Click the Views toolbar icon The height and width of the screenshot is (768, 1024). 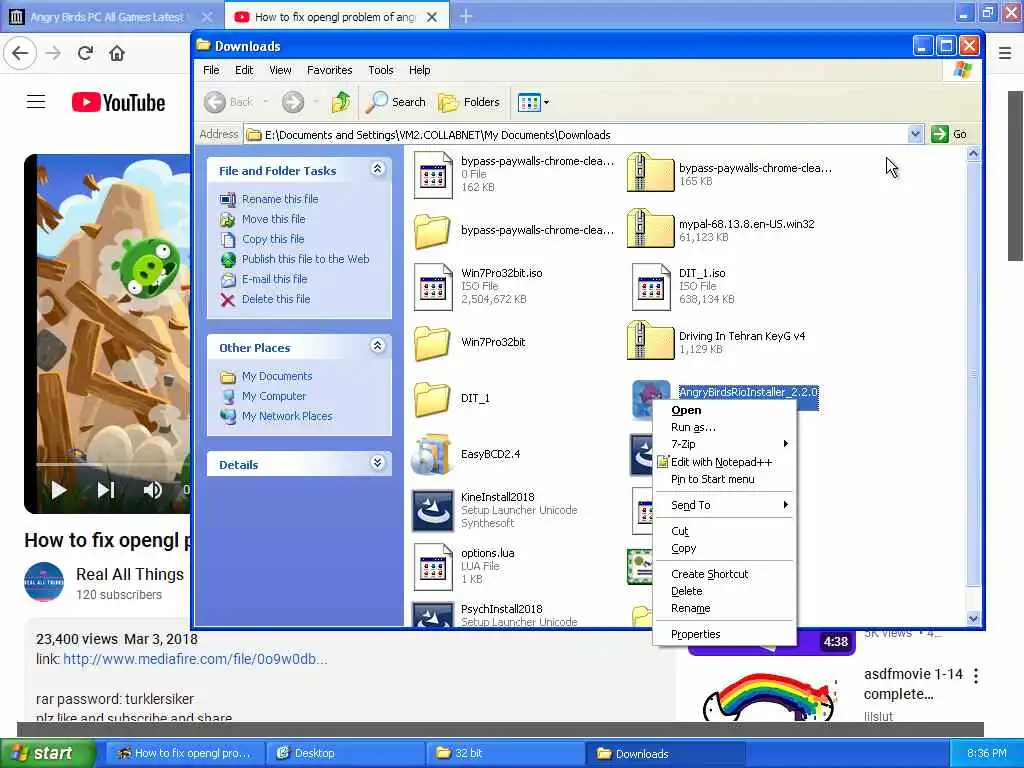(x=528, y=102)
